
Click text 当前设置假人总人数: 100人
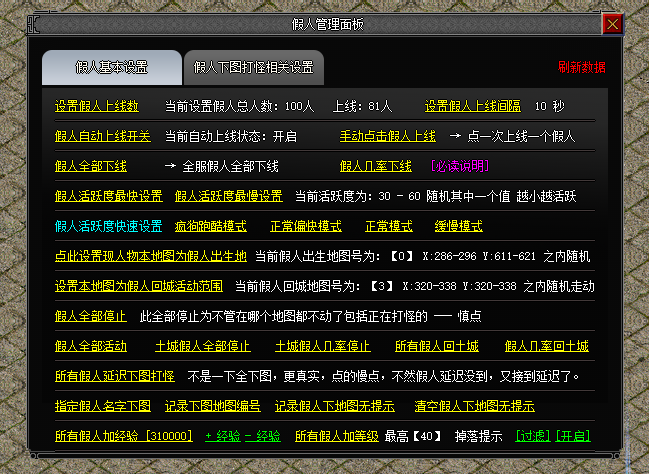coord(240,106)
